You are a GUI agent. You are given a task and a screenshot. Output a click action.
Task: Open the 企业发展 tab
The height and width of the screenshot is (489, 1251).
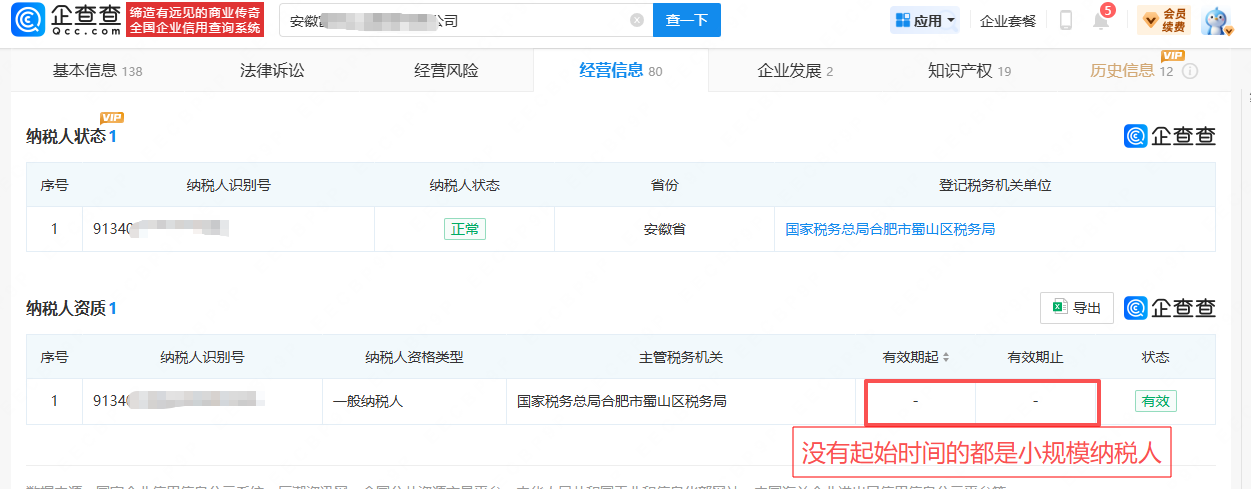pos(795,71)
